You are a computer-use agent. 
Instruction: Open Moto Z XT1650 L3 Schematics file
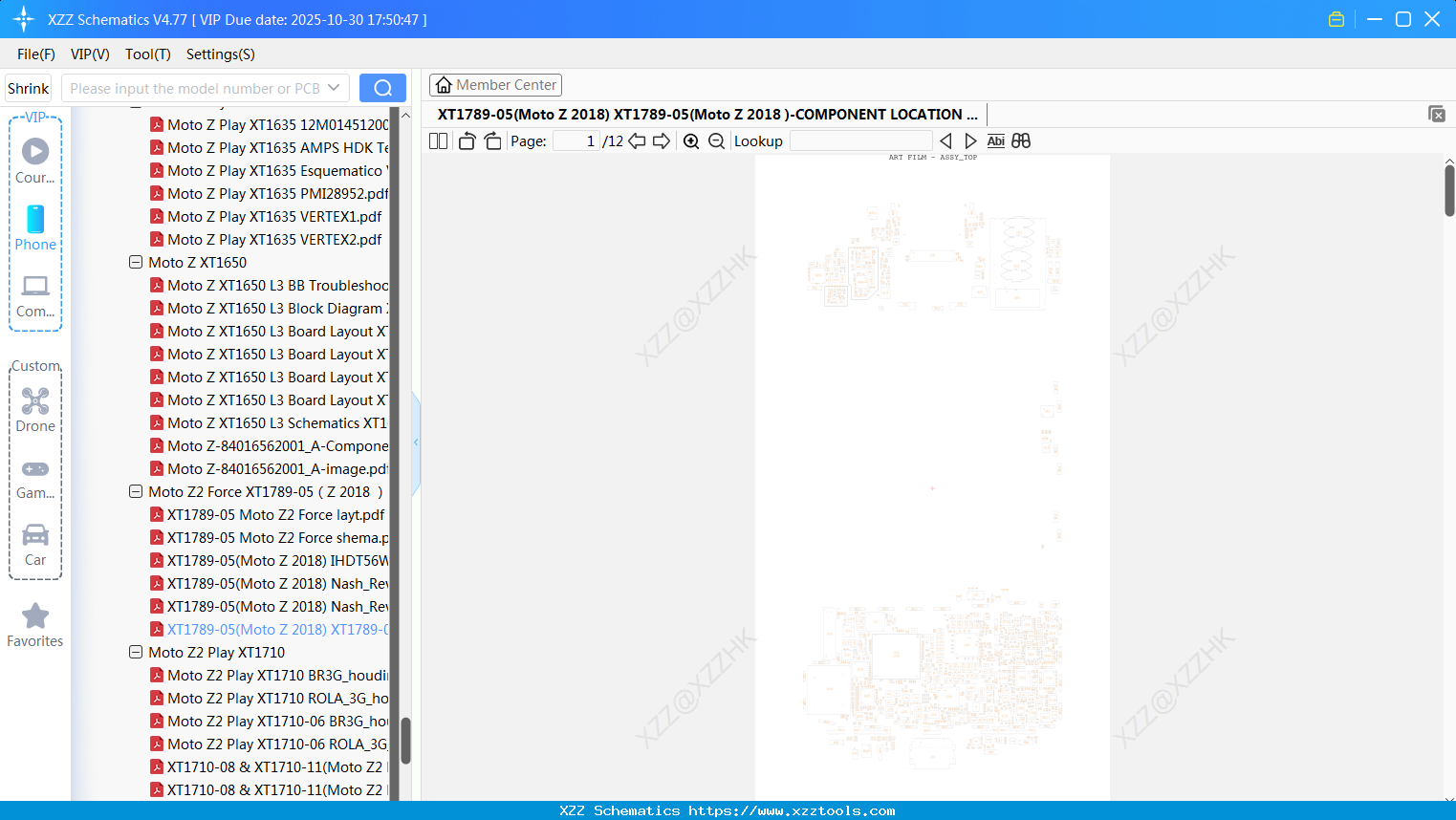pyautogui.click(x=270, y=422)
